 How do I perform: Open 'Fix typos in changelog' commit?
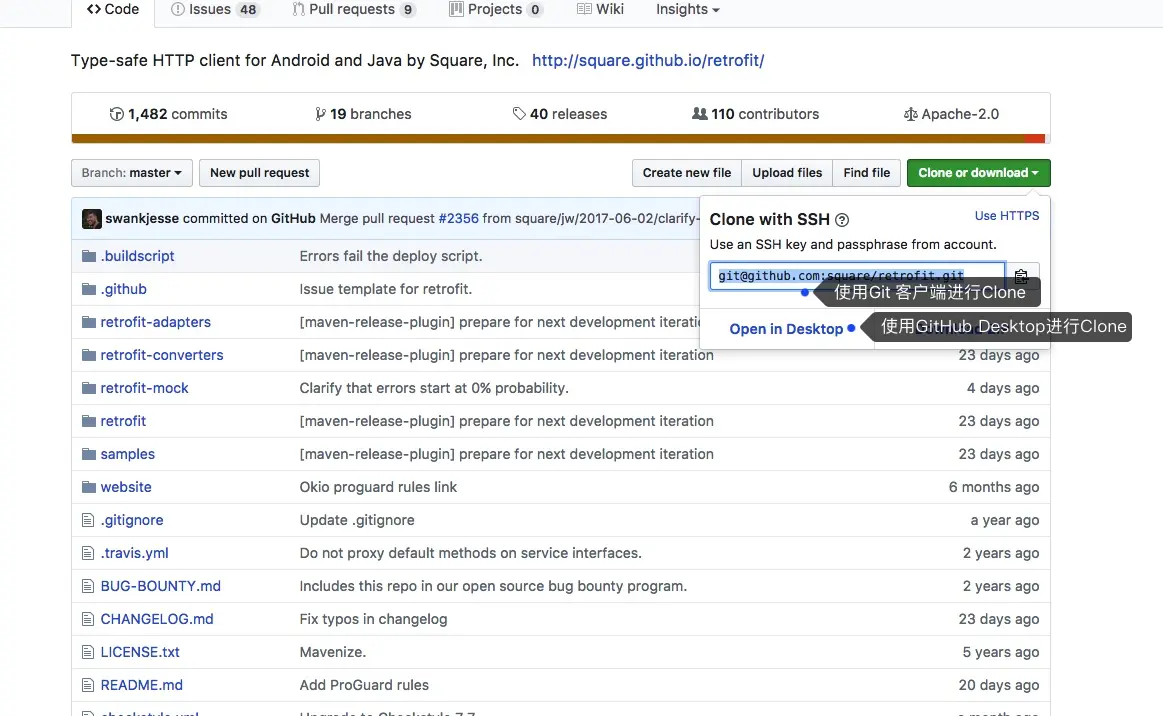pyautogui.click(x=373, y=620)
